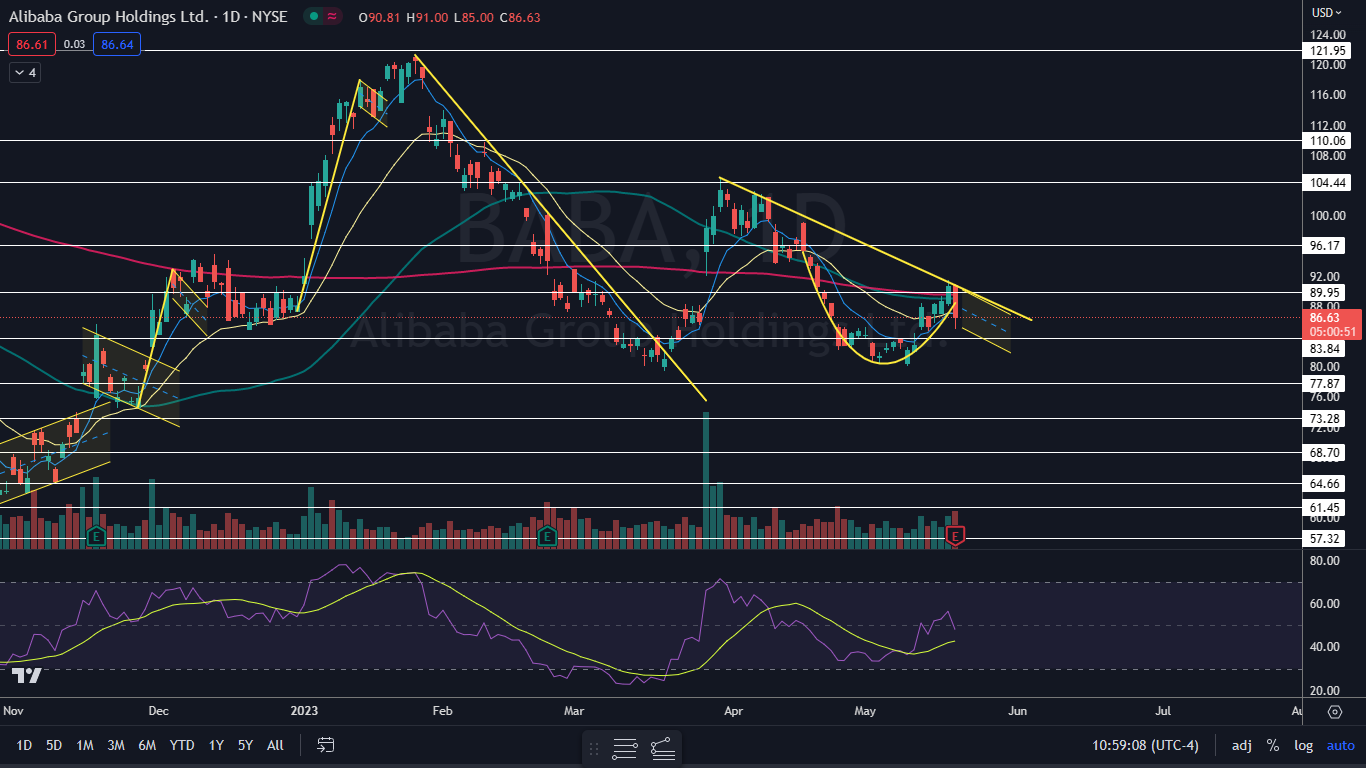Screen dimensions: 1366x768
Task: Click the Jun label on time axis
Action: [x=1017, y=711]
